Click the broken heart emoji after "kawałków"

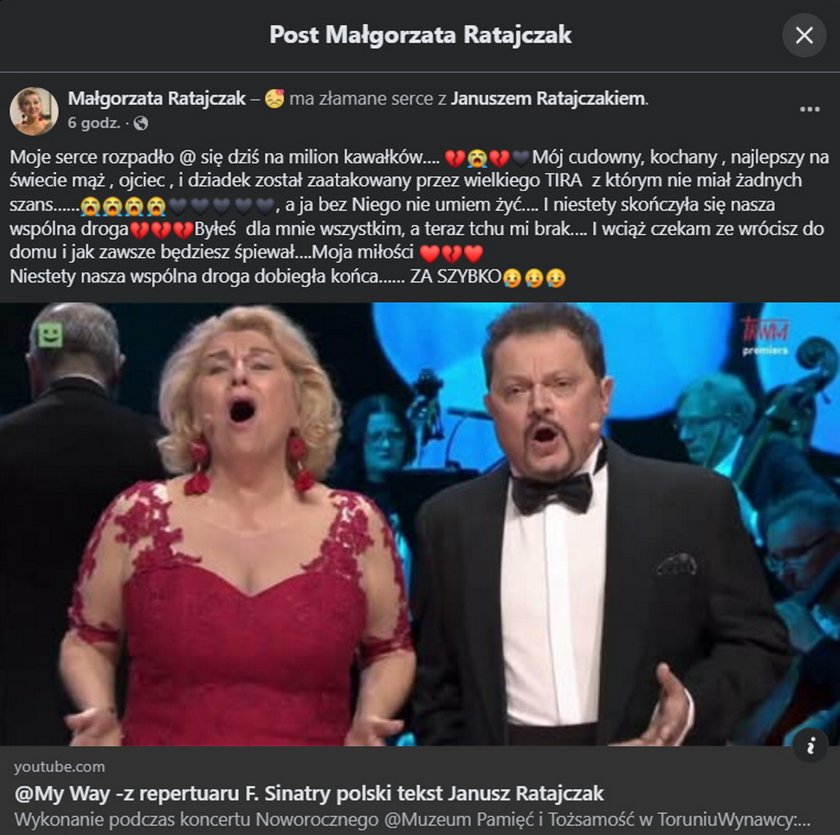(455, 158)
